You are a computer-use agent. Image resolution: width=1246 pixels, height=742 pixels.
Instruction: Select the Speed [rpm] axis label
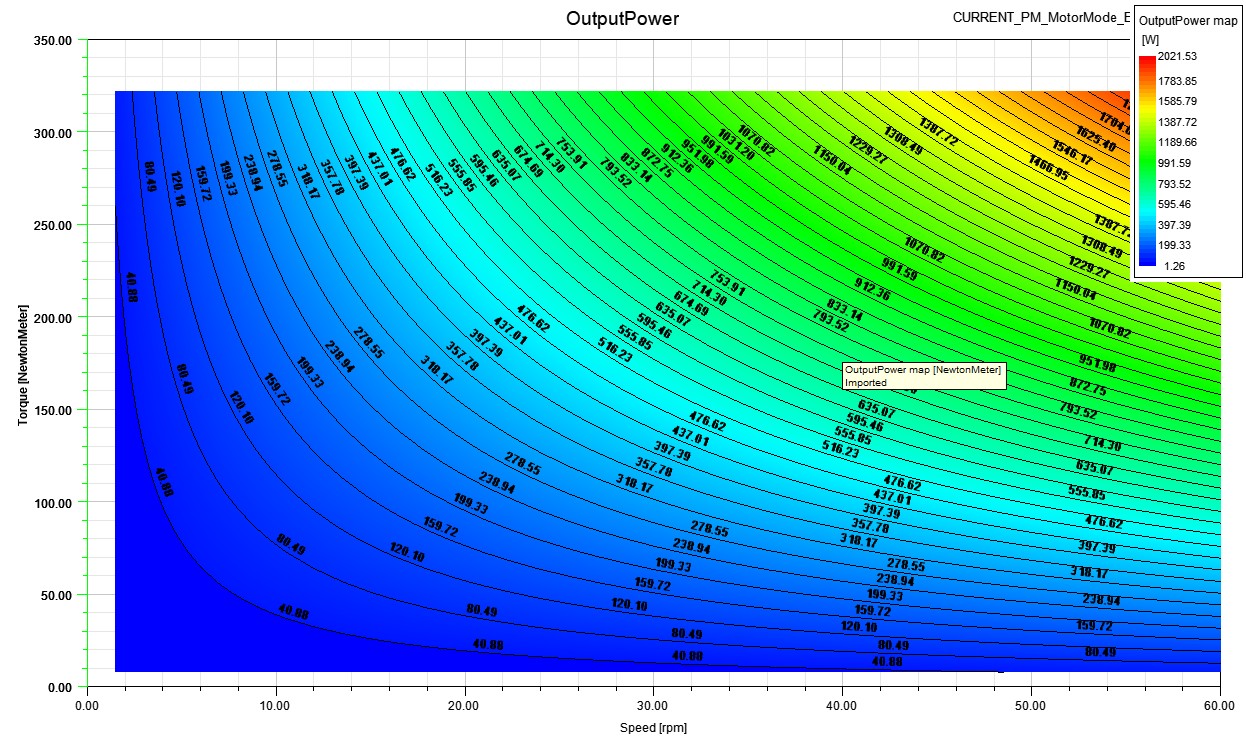(x=653, y=728)
